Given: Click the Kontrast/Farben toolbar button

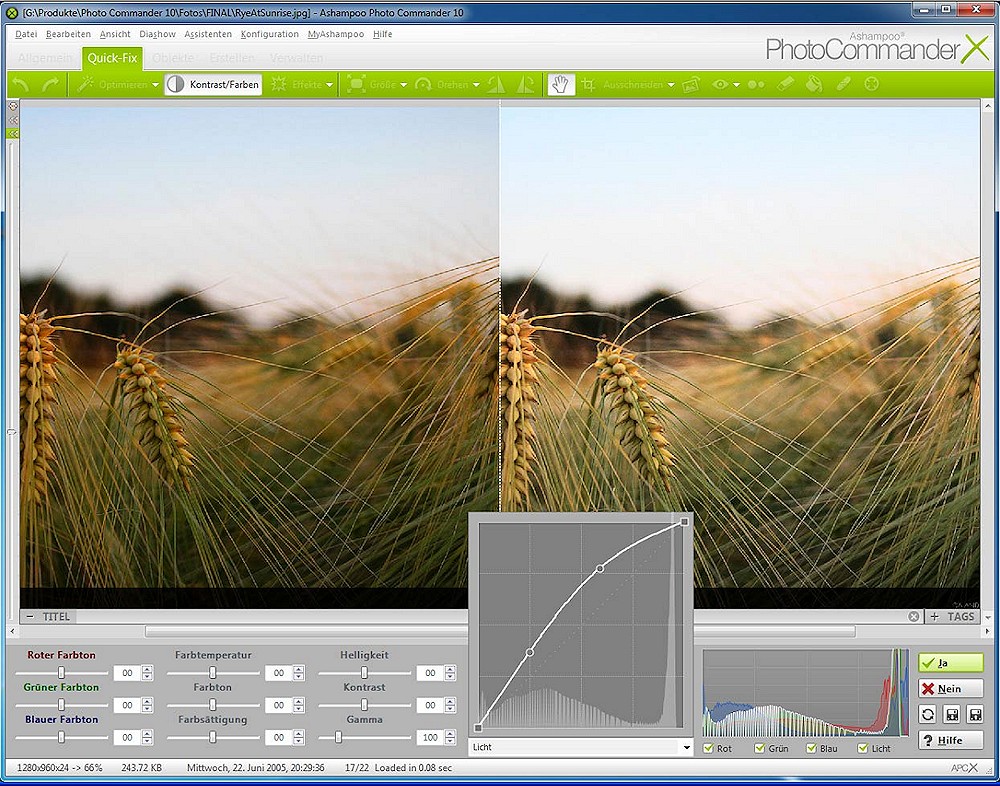Looking at the screenshot, I should coord(213,85).
